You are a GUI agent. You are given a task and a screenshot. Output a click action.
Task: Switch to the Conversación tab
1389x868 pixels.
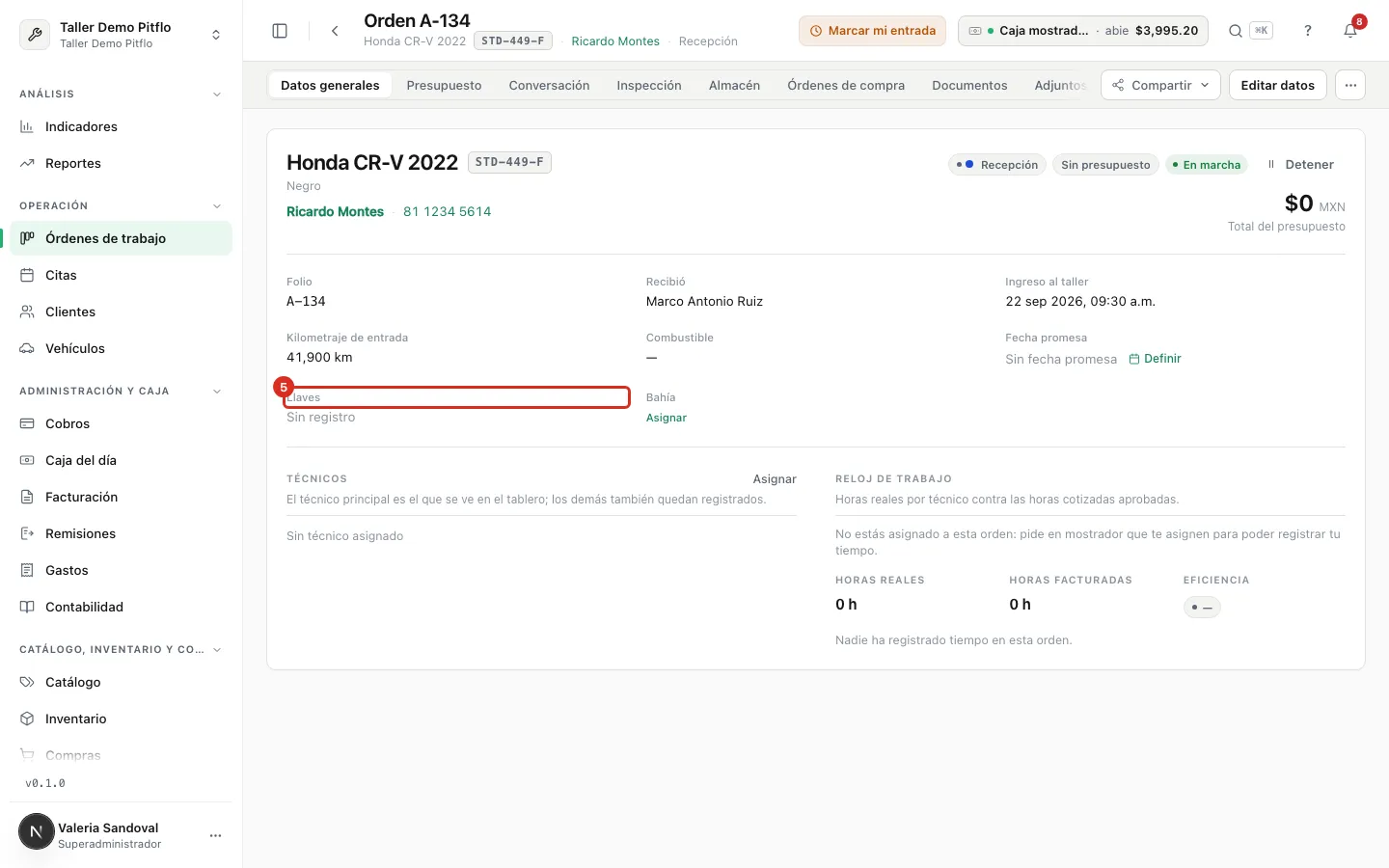[549, 85]
